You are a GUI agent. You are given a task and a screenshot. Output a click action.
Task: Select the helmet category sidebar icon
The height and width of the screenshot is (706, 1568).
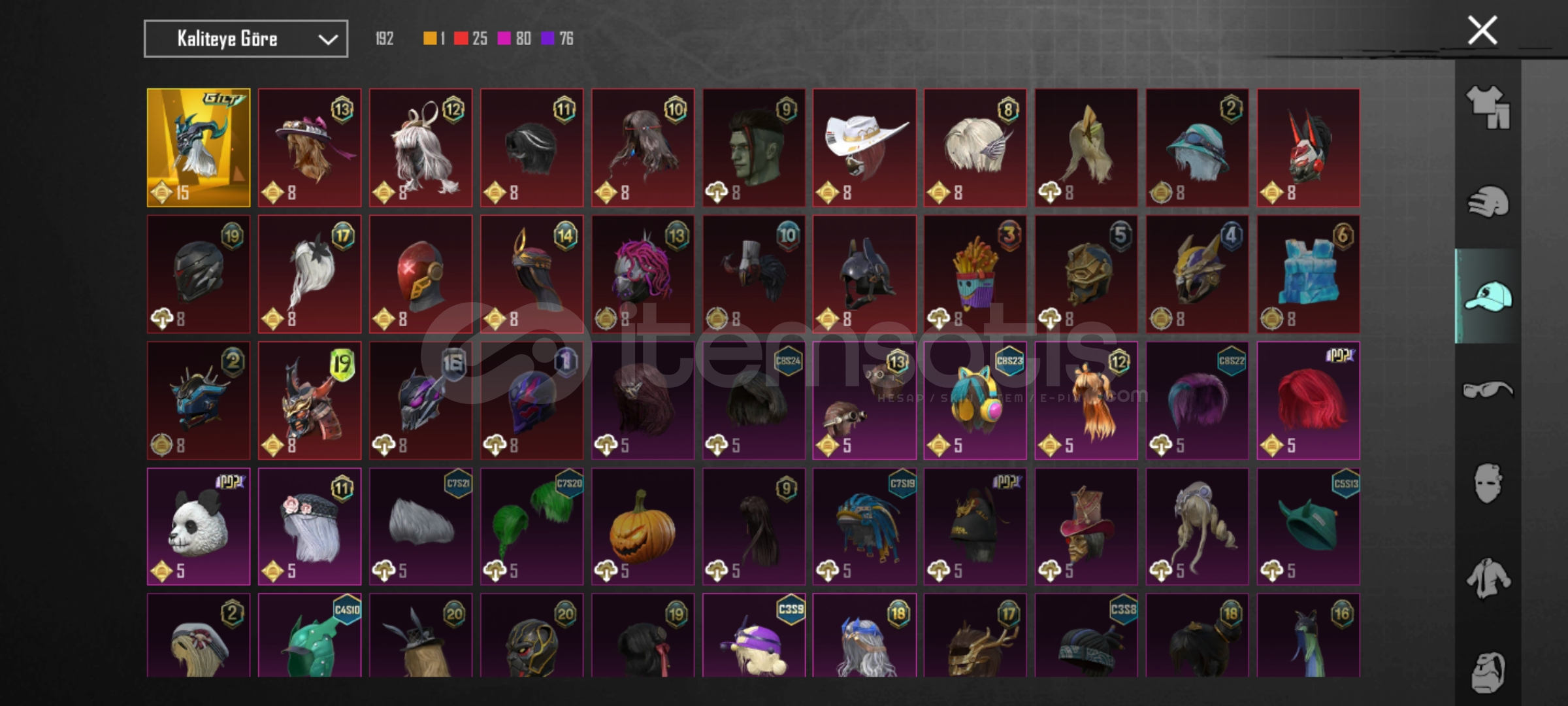point(1488,202)
